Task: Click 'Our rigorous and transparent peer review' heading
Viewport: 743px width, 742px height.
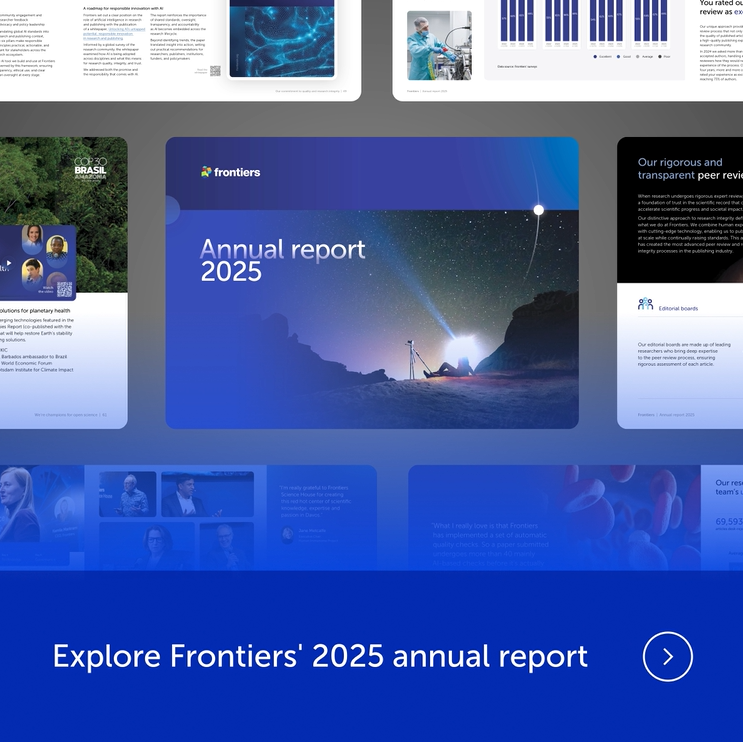Action: [x=690, y=169]
